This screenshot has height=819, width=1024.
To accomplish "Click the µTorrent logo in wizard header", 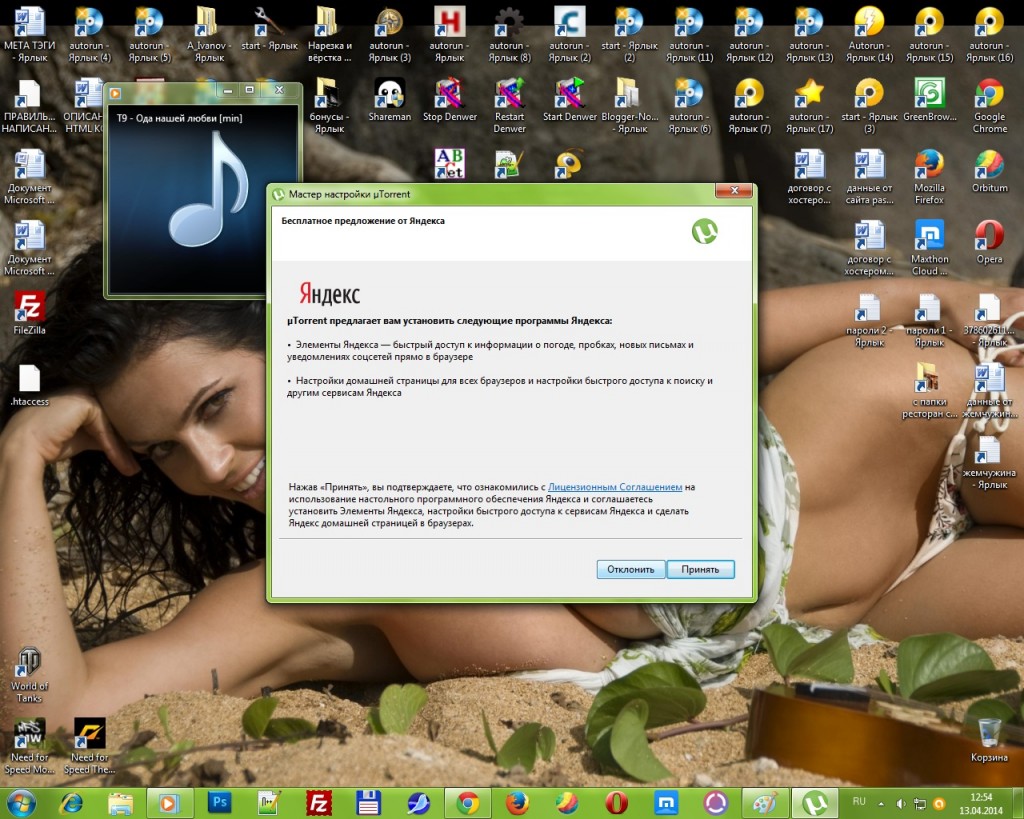I will pos(705,231).
